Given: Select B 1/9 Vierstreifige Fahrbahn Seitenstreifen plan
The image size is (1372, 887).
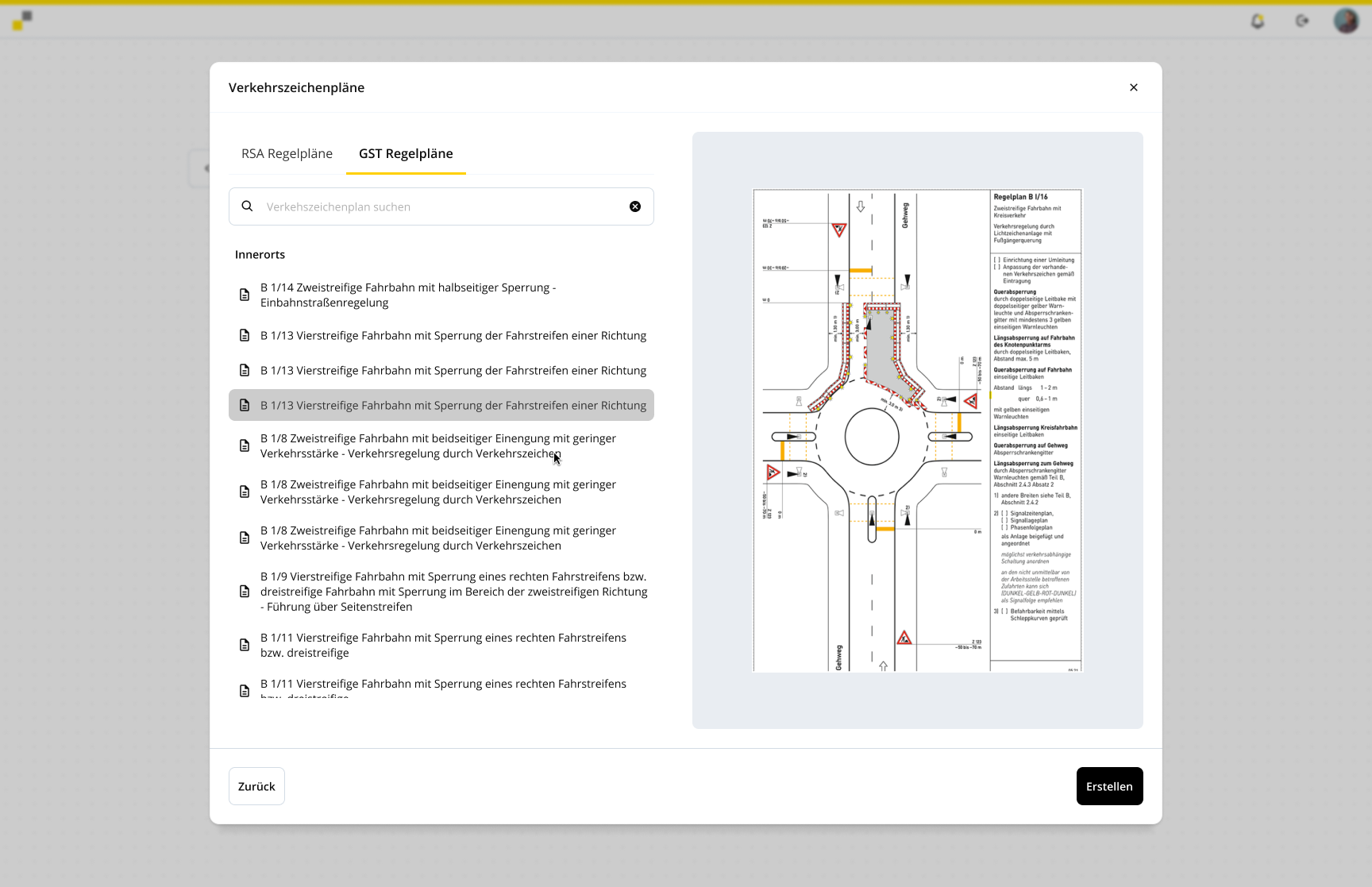Looking at the screenshot, I should pyautogui.click(x=441, y=592).
